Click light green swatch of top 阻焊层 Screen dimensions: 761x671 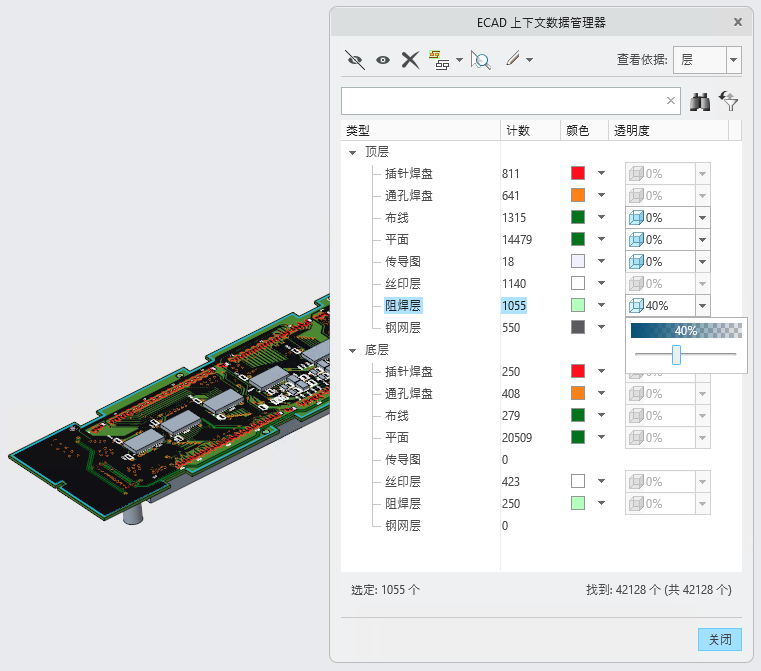(x=578, y=305)
